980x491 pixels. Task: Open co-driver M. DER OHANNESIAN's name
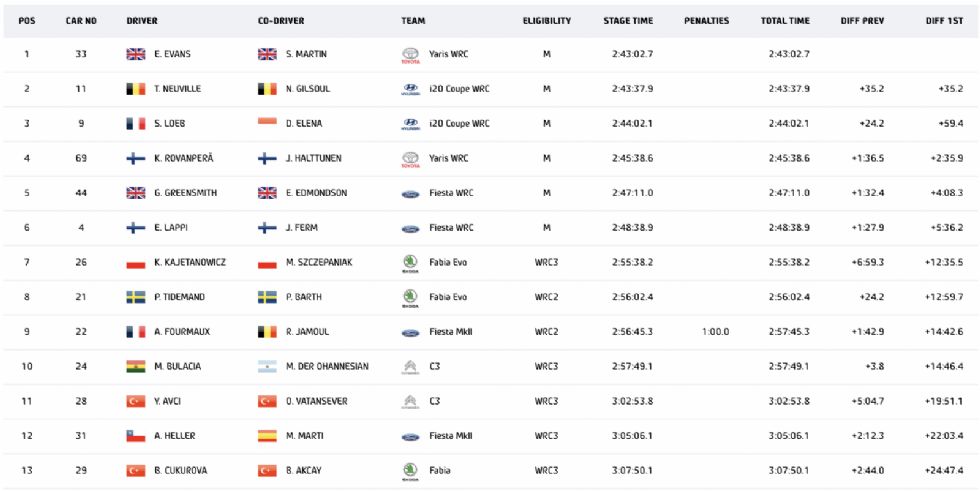[327, 367]
